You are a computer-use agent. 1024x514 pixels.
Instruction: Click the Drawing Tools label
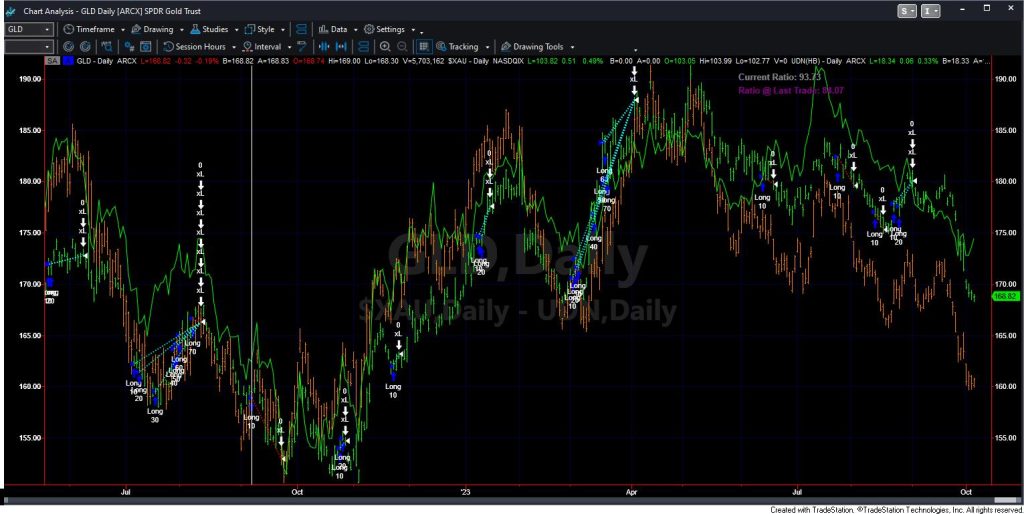(x=538, y=47)
